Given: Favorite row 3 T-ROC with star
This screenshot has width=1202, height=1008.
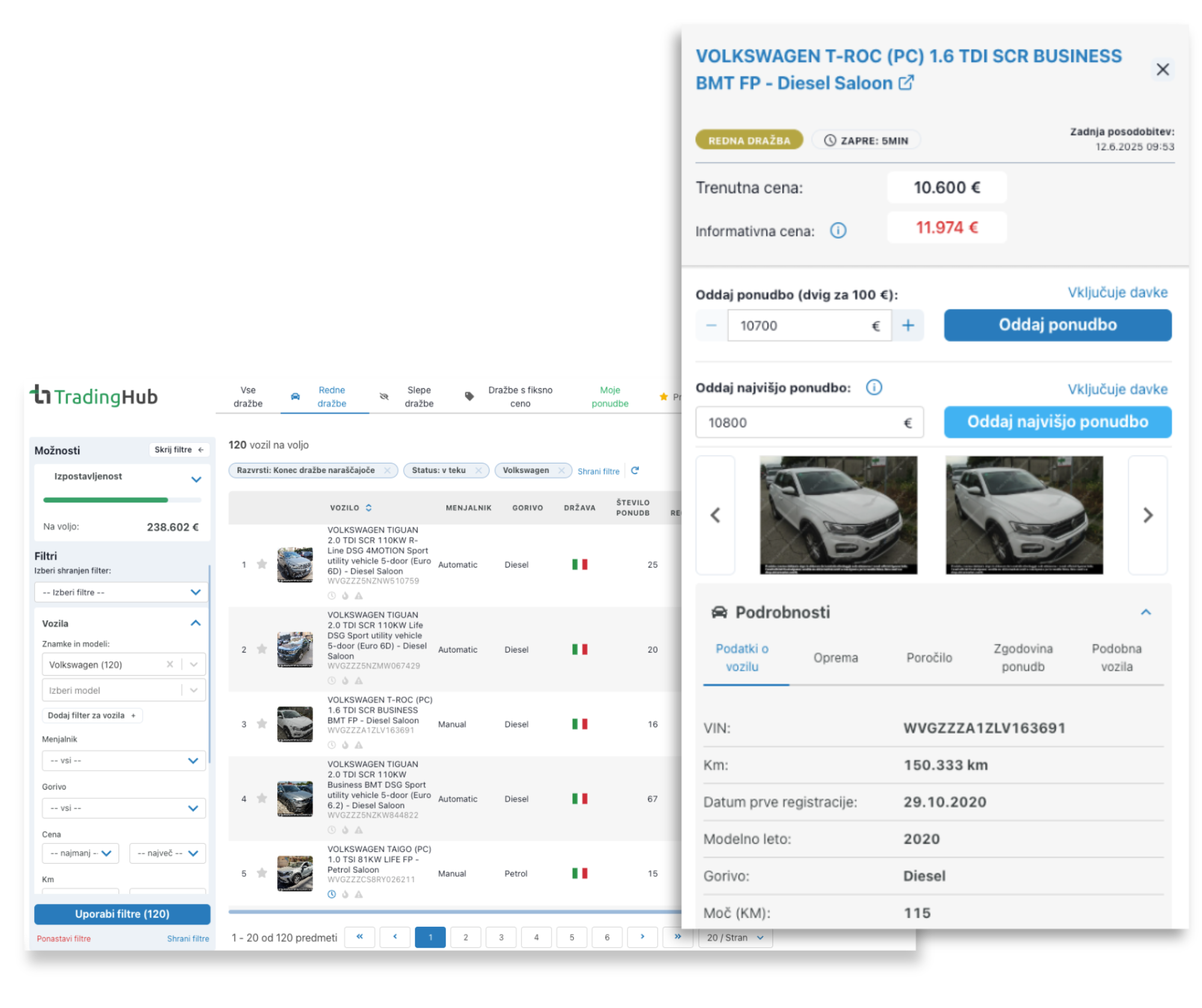Looking at the screenshot, I should coord(262,724).
